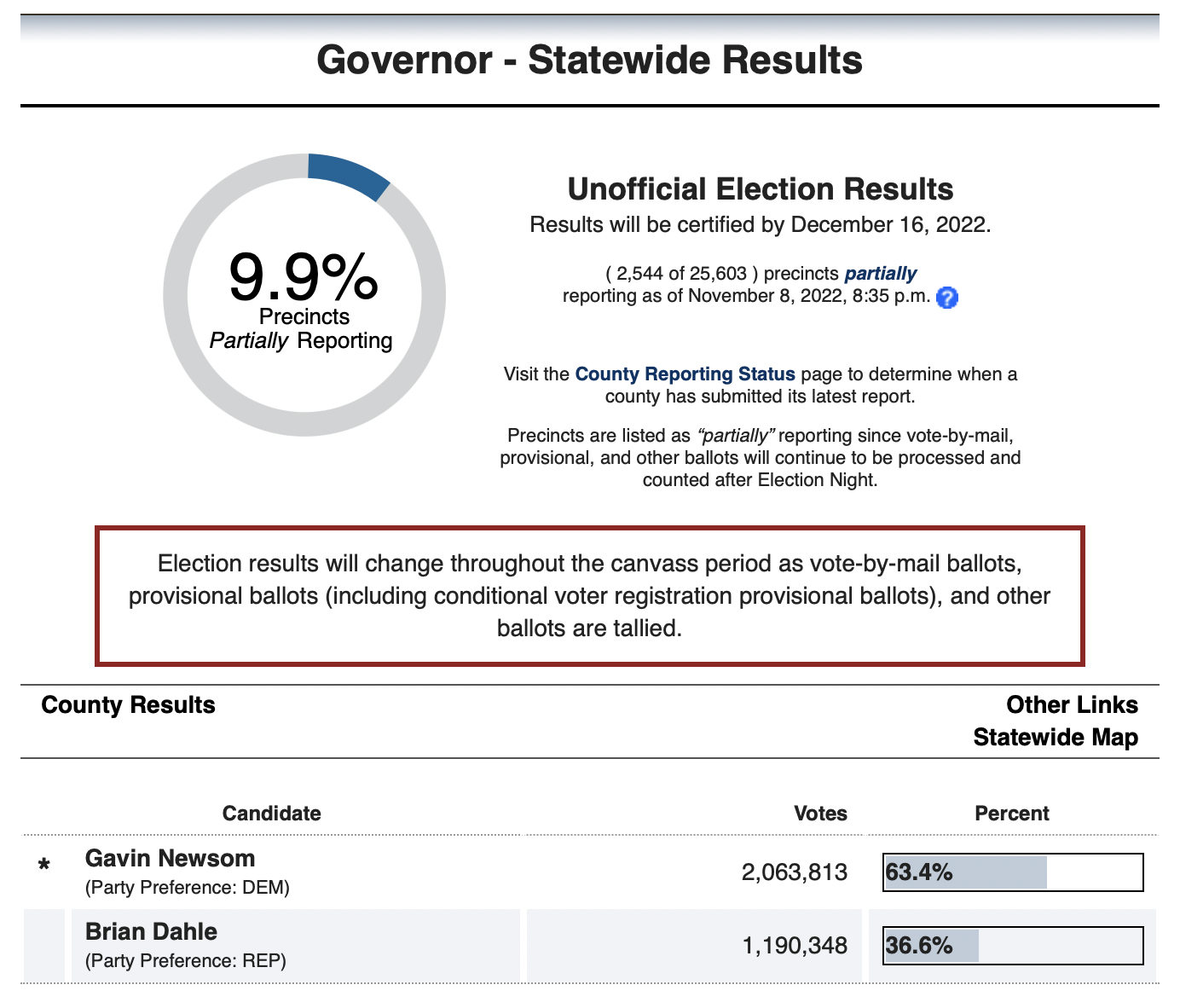Image resolution: width=1180 pixels, height=1008 pixels.
Task: Open the Statewide Map link
Action: pyautogui.click(x=1056, y=737)
